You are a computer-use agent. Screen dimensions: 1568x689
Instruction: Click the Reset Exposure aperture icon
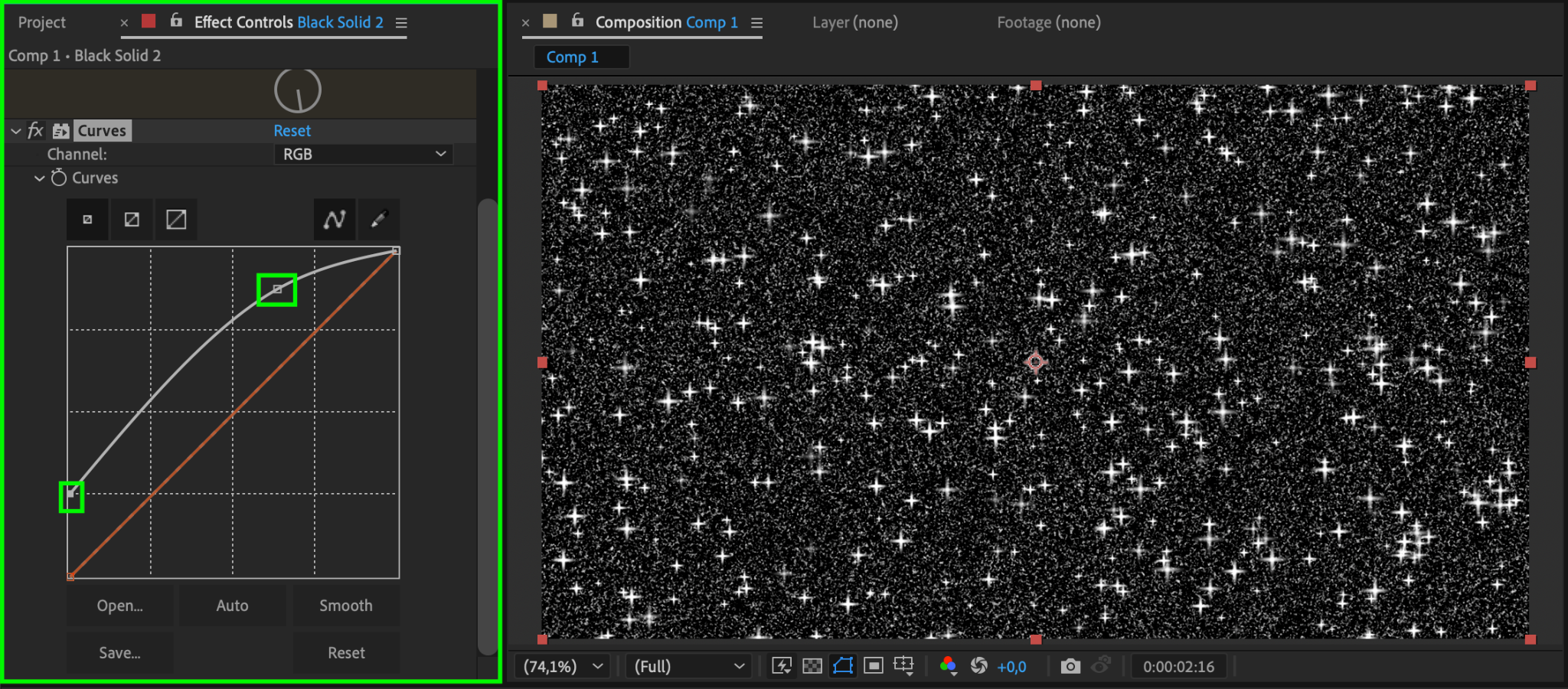click(x=979, y=666)
